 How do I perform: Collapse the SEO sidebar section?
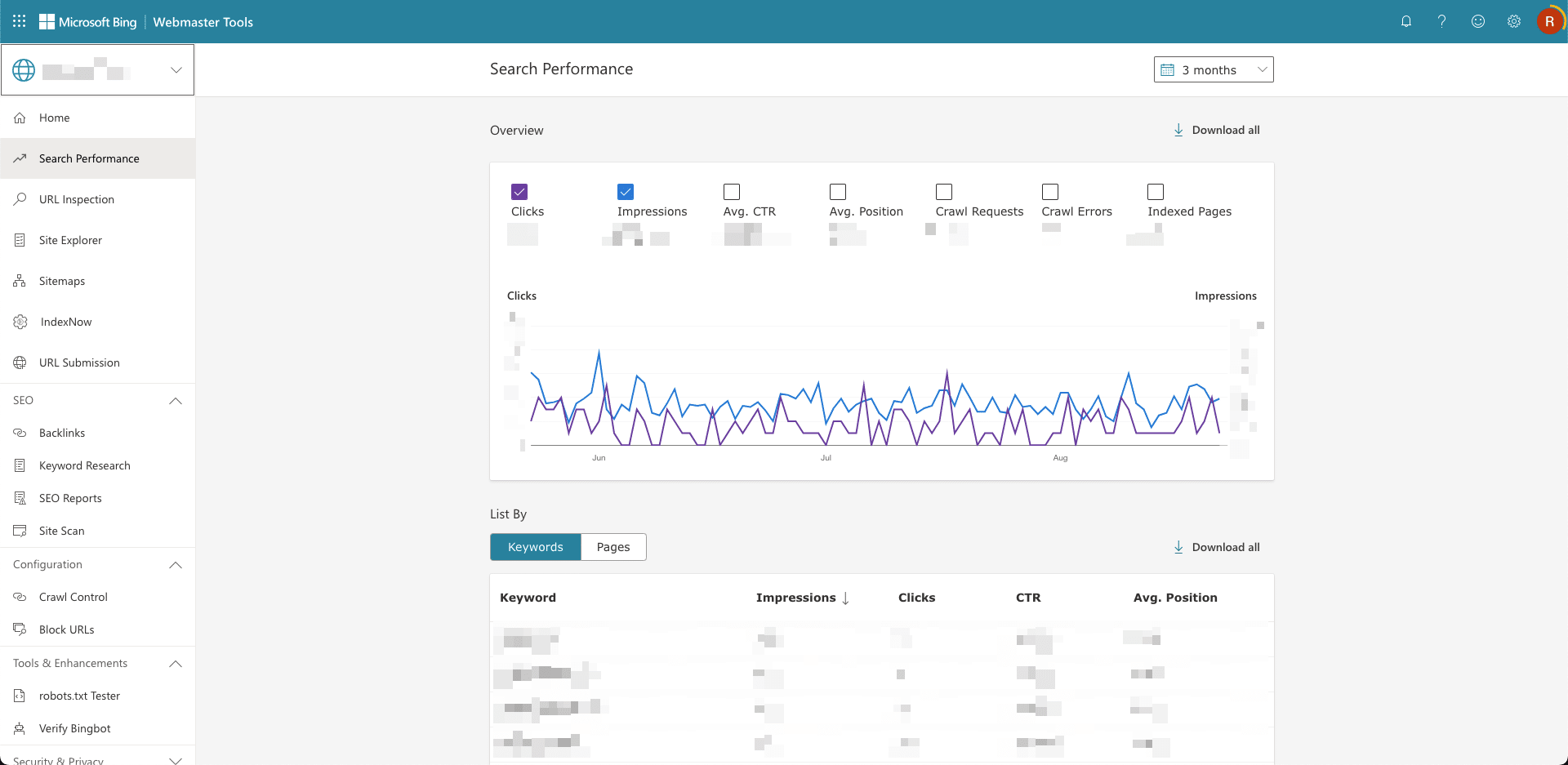(x=175, y=401)
